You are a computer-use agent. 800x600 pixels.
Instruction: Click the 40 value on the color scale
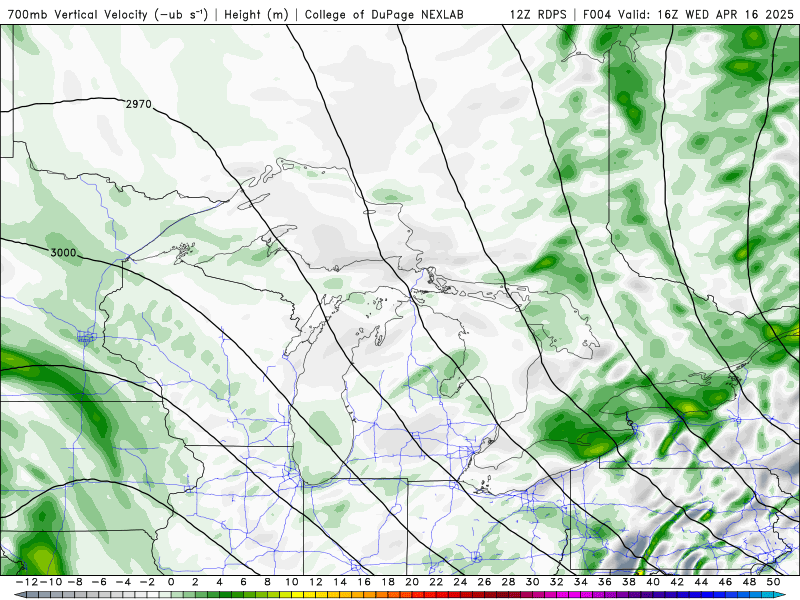(653, 582)
